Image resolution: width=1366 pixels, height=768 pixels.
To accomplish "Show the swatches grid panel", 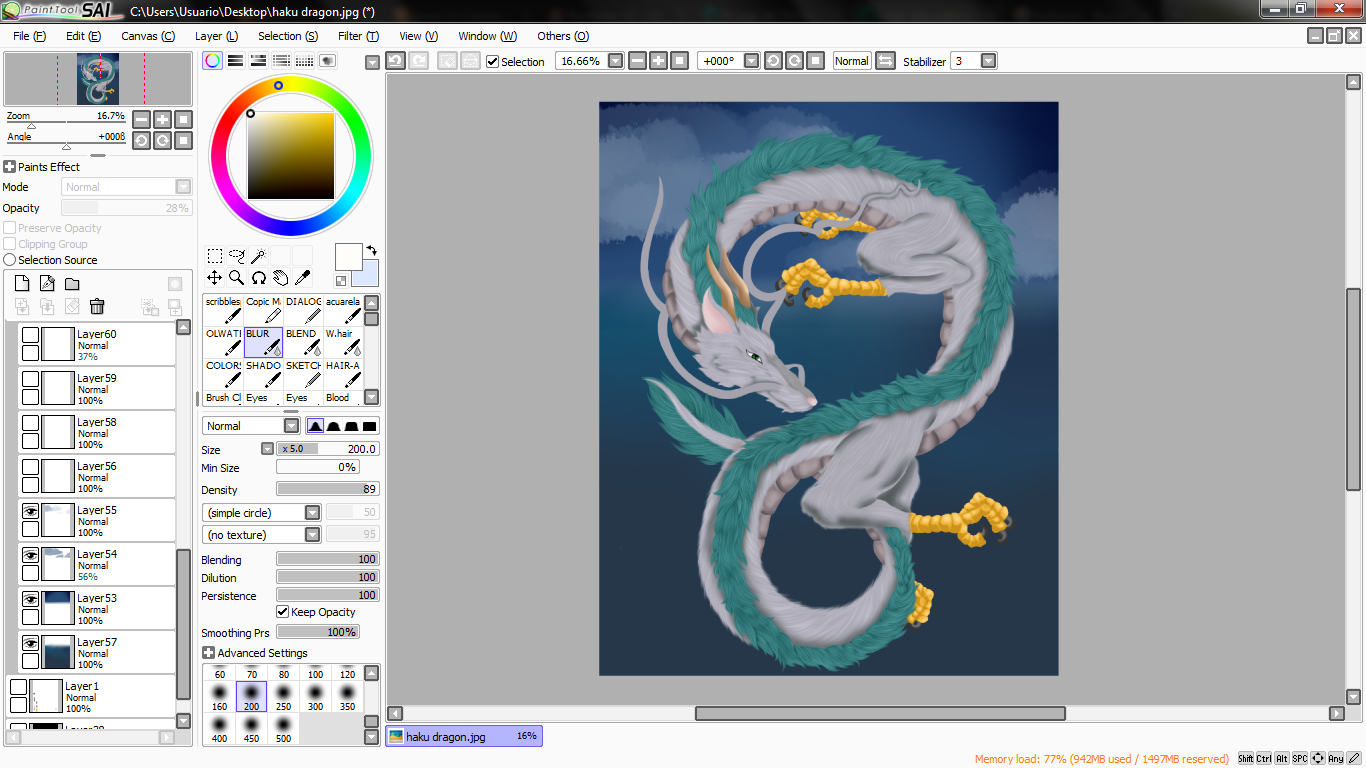I will [304, 61].
